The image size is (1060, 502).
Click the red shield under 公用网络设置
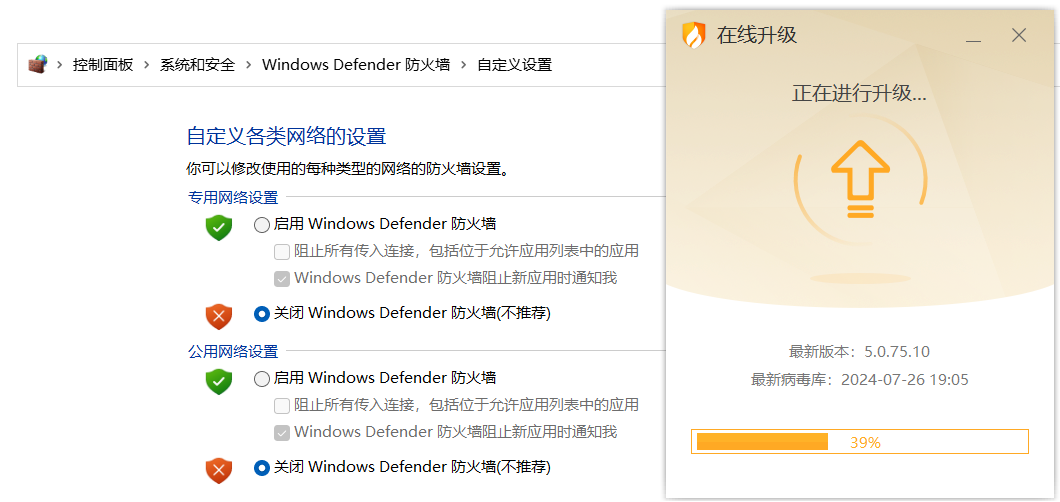coord(218,469)
